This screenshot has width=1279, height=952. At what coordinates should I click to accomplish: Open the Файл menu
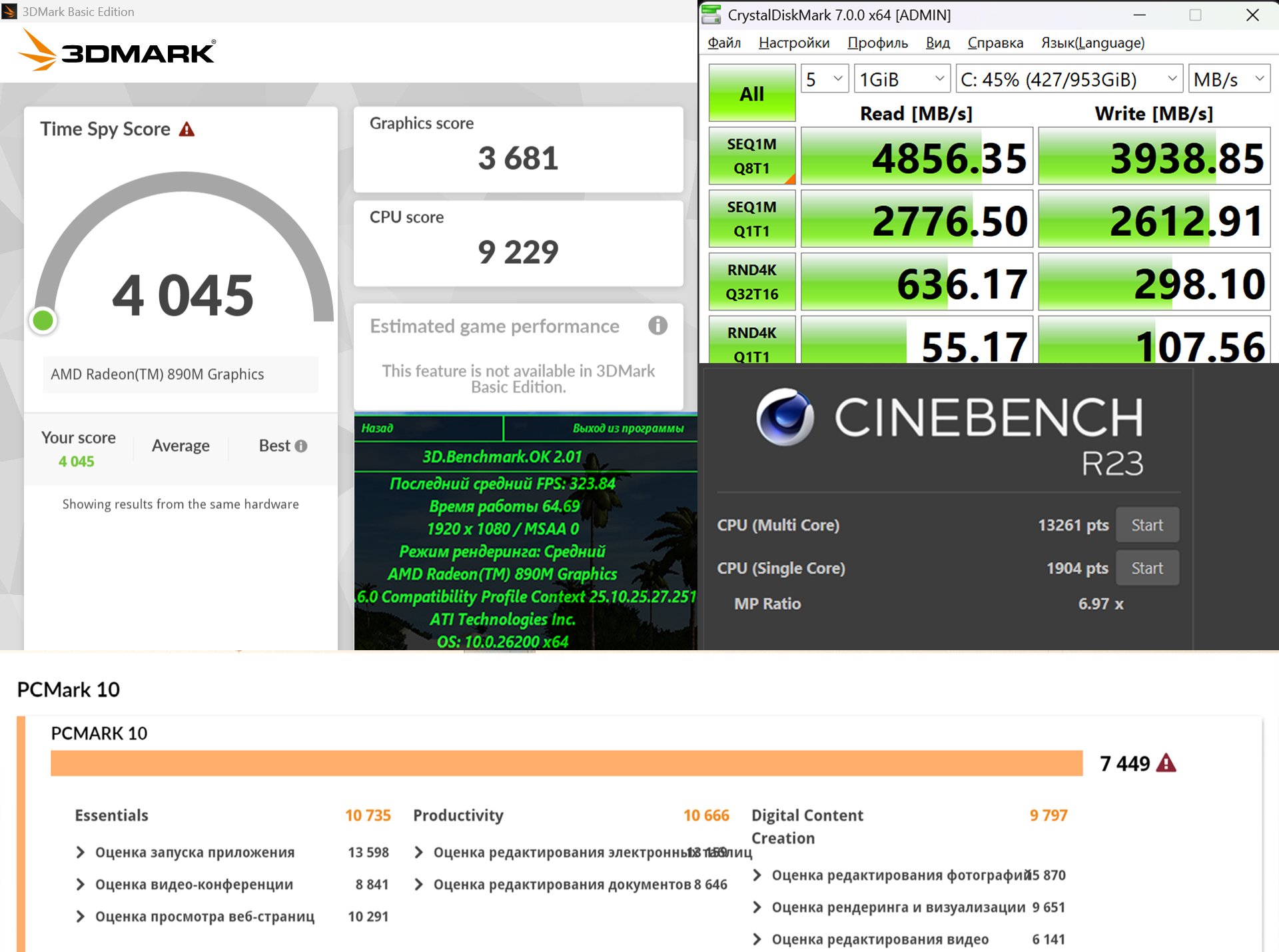724,43
